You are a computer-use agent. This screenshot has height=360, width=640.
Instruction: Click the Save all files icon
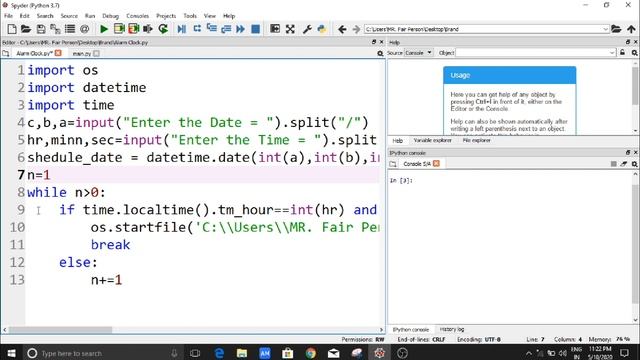tap(55, 29)
